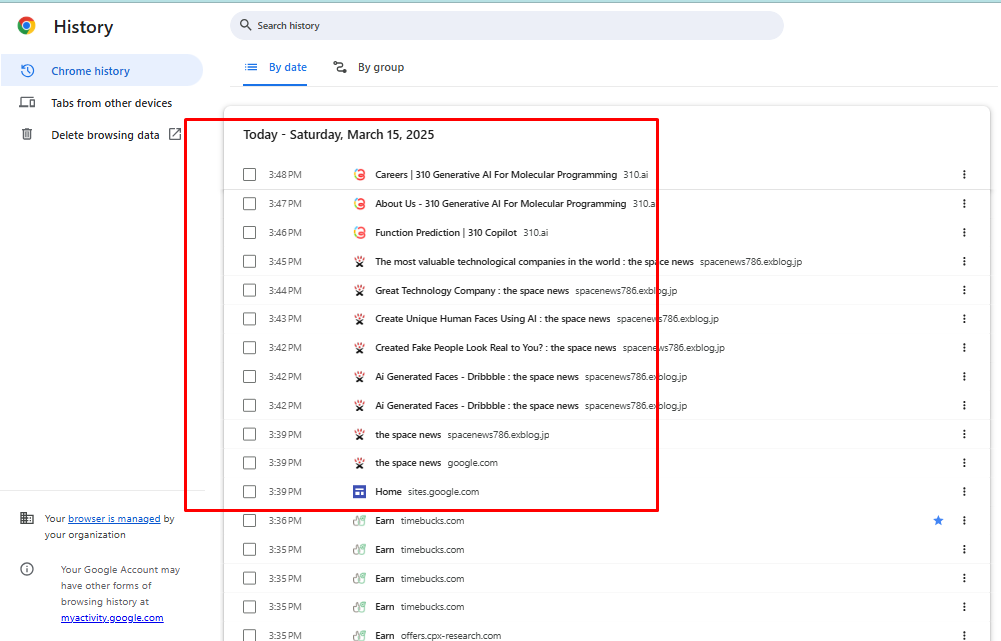
Task: Switch to the By date tab
Action: (275, 67)
